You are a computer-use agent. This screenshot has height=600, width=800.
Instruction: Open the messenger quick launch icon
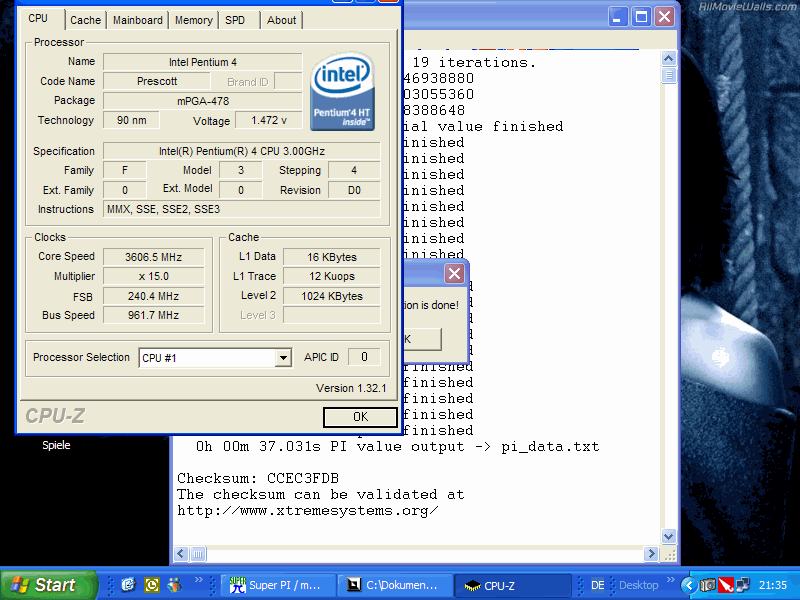[x=174, y=585]
